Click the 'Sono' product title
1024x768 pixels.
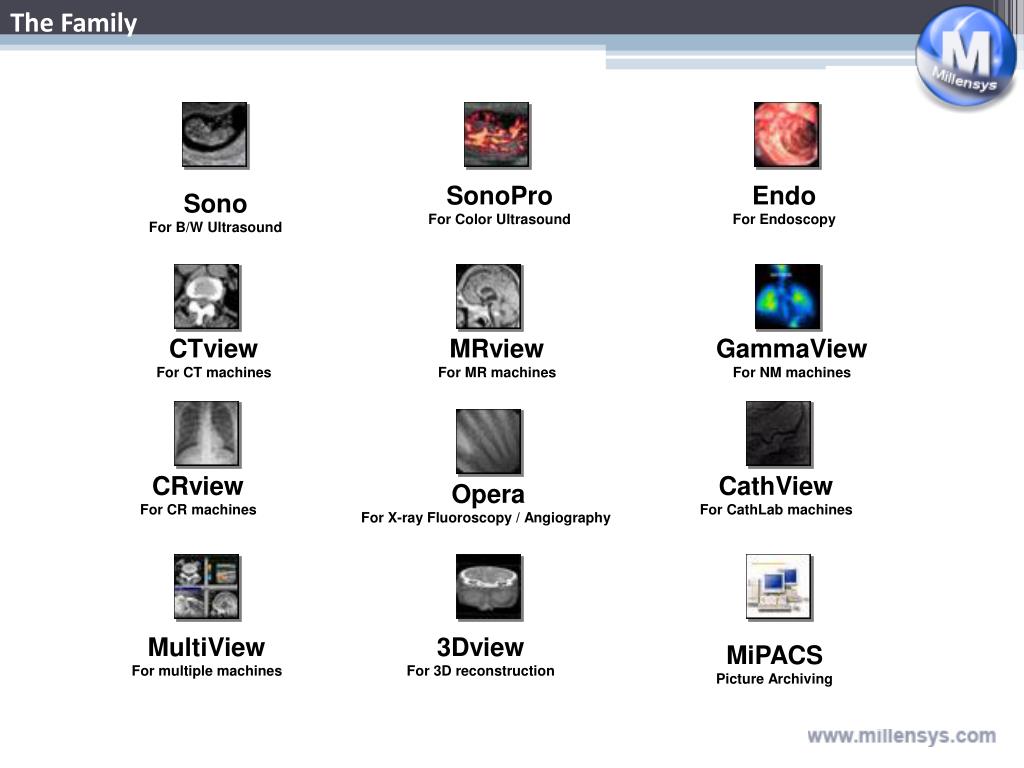pos(215,204)
